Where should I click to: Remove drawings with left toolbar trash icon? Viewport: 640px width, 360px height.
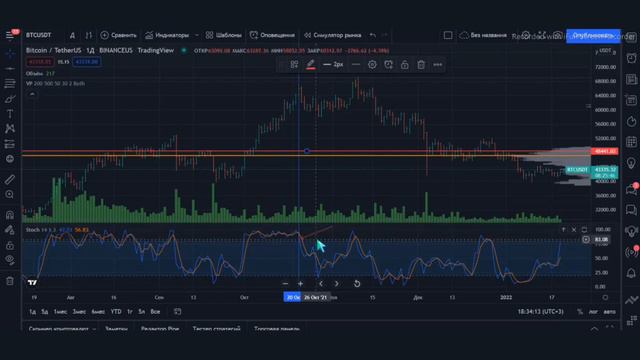coord(10,281)
